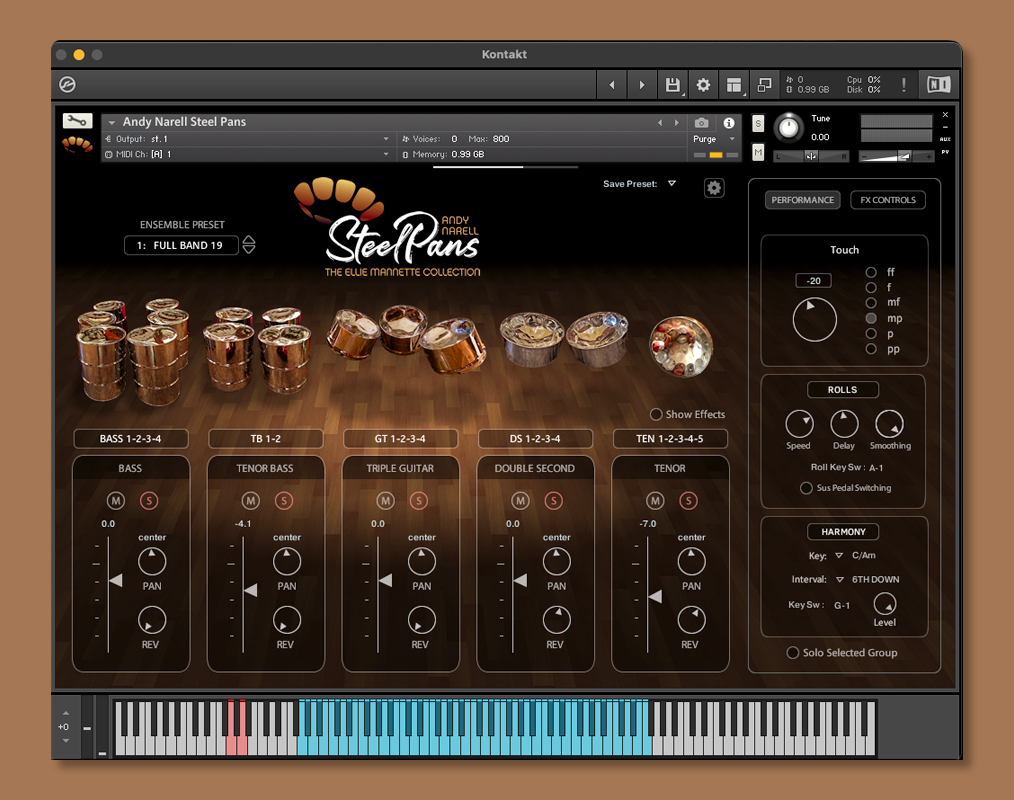The image size is (1014, 800).
Task: Mute the Bass channel
Action: tap(114, 500)
